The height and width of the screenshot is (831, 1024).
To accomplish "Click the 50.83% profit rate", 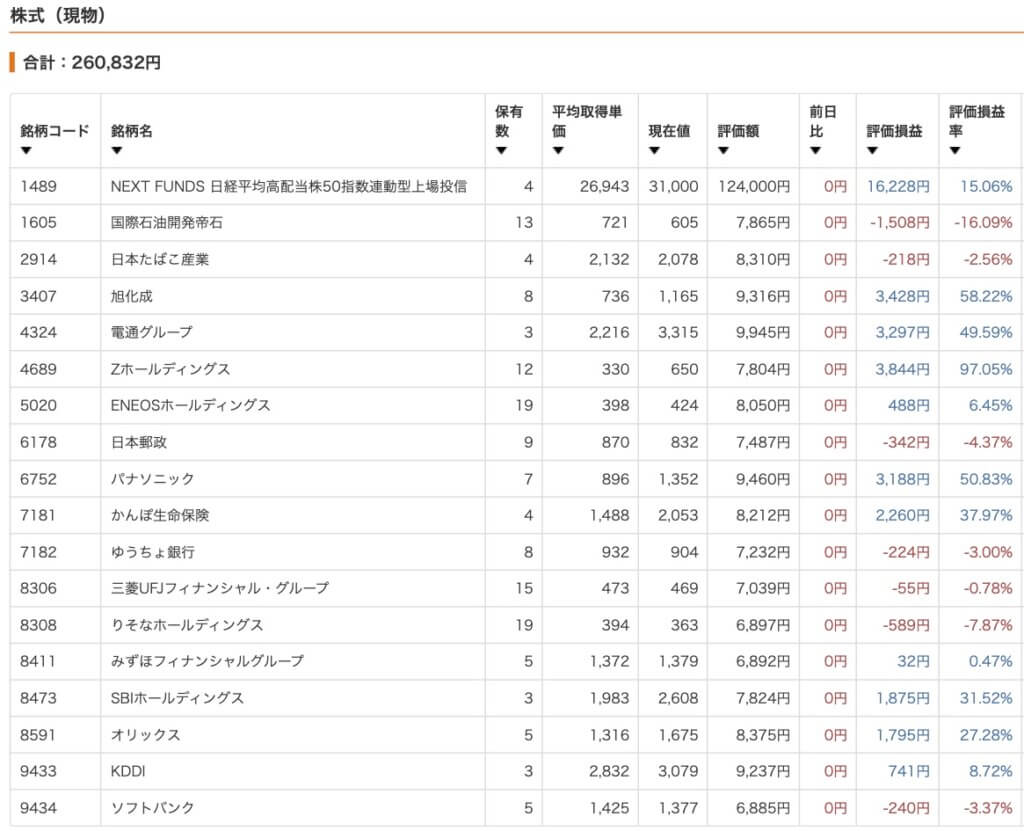I will [986, 479].
